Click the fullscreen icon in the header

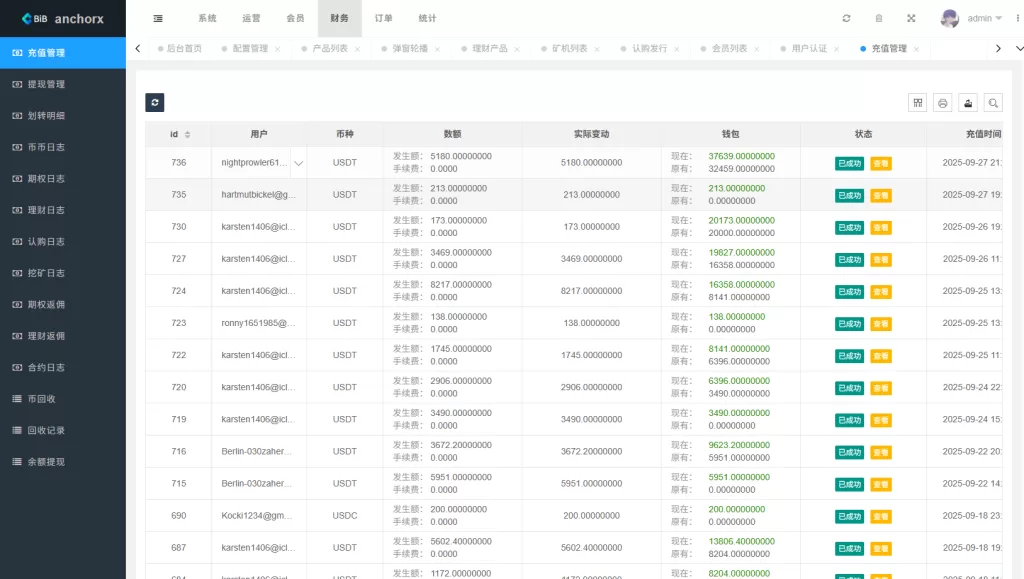coord(912,18)
